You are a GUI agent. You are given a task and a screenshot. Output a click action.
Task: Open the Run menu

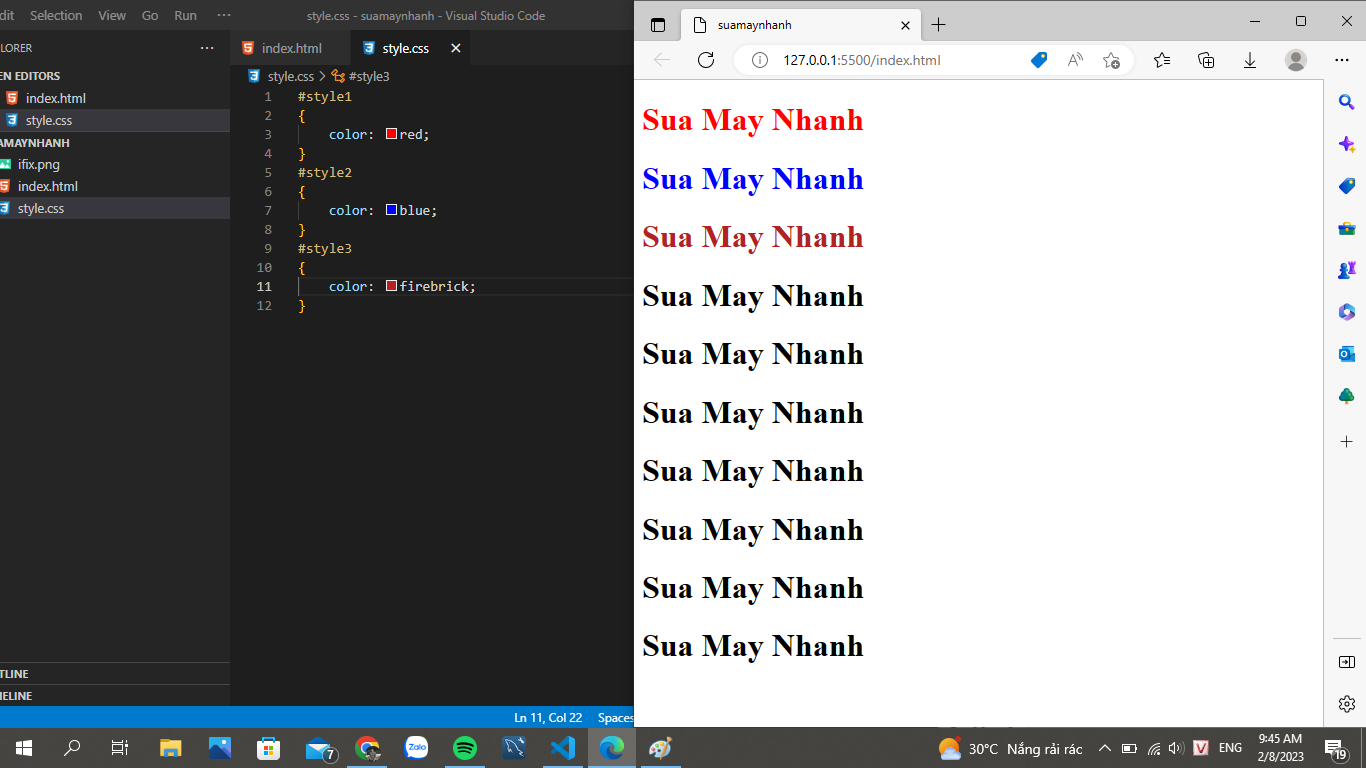click(185, 16)
